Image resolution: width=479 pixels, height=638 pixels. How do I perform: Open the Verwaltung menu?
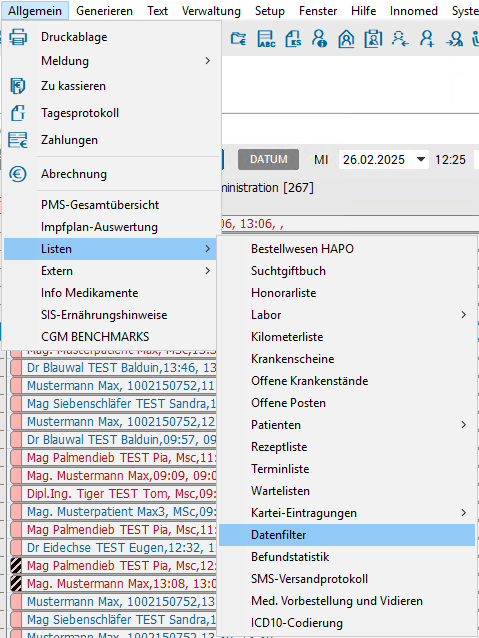(x=211, y=11)
